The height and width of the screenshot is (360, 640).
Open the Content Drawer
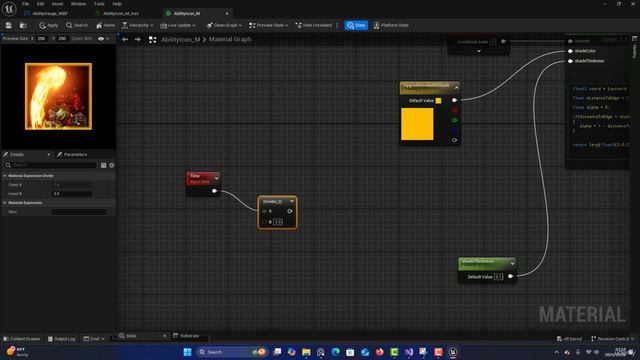[22, 339]
